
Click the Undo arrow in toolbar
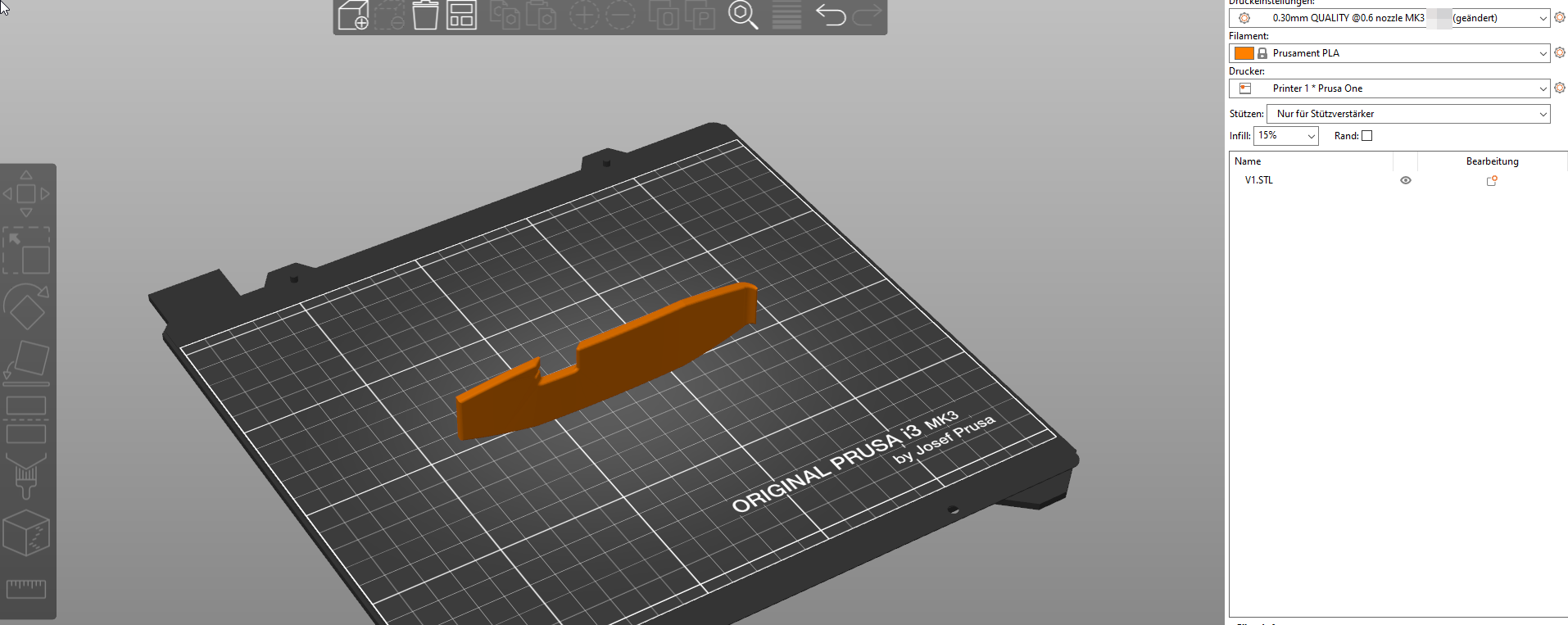[x=831, y=14]
